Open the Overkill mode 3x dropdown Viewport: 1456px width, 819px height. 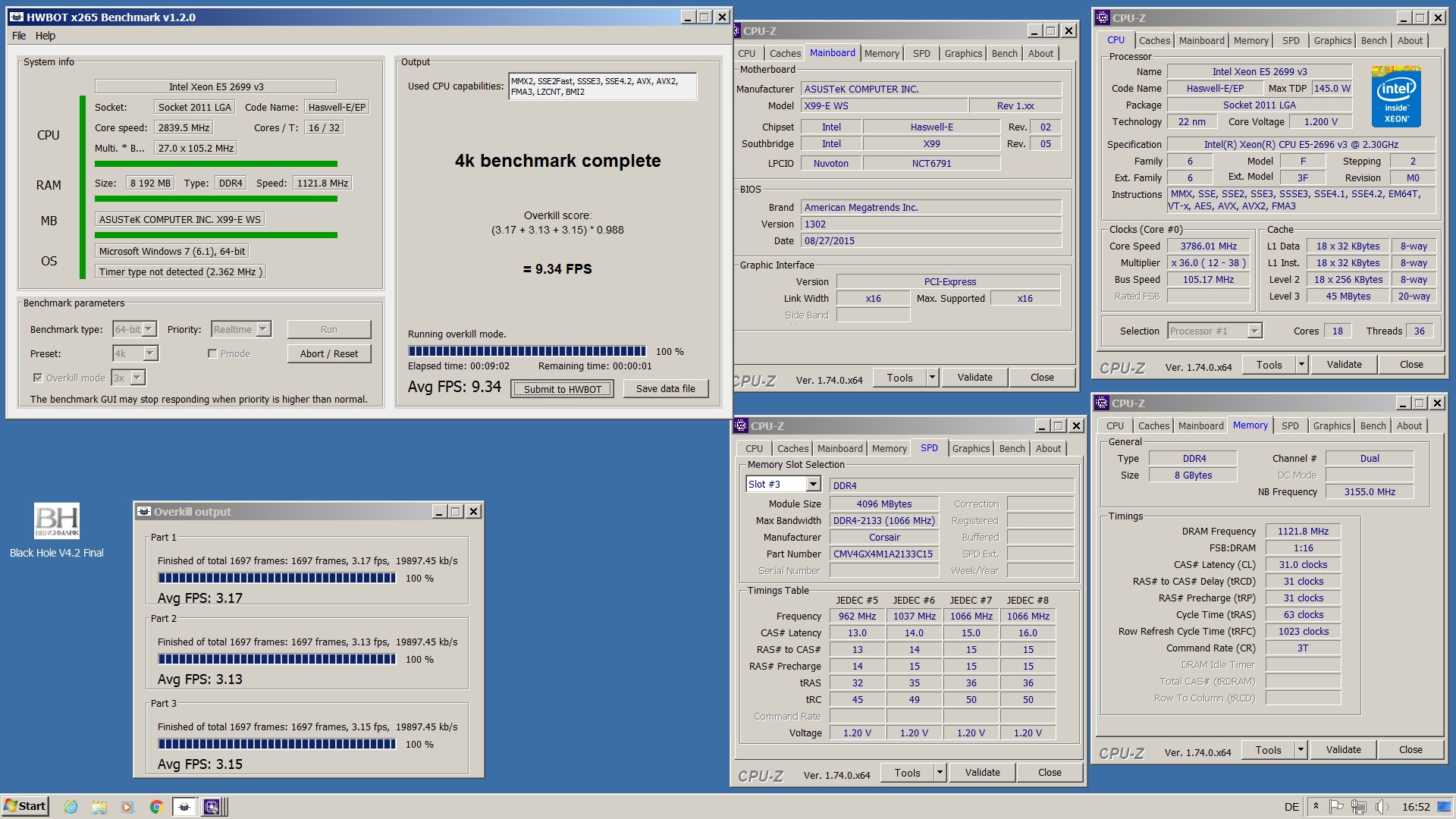(x=127, y=378)
